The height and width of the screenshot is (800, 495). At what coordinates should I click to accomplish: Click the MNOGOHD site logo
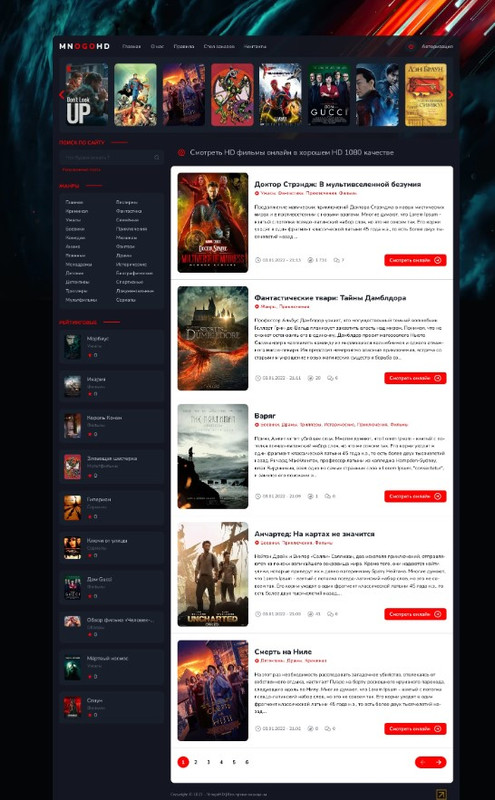click(x=84, y=46)
